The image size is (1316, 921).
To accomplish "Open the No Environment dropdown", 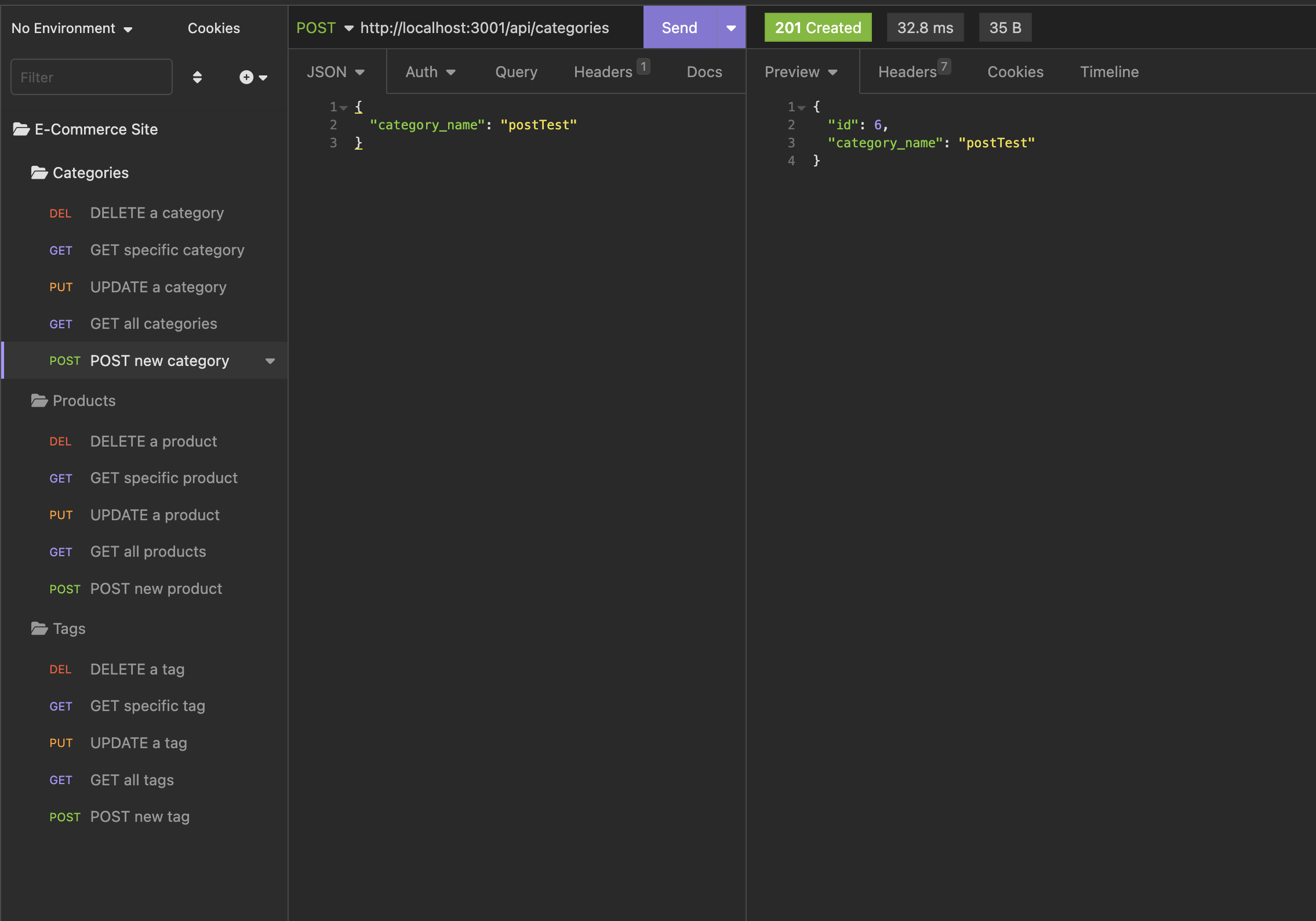I will [72, 27].
